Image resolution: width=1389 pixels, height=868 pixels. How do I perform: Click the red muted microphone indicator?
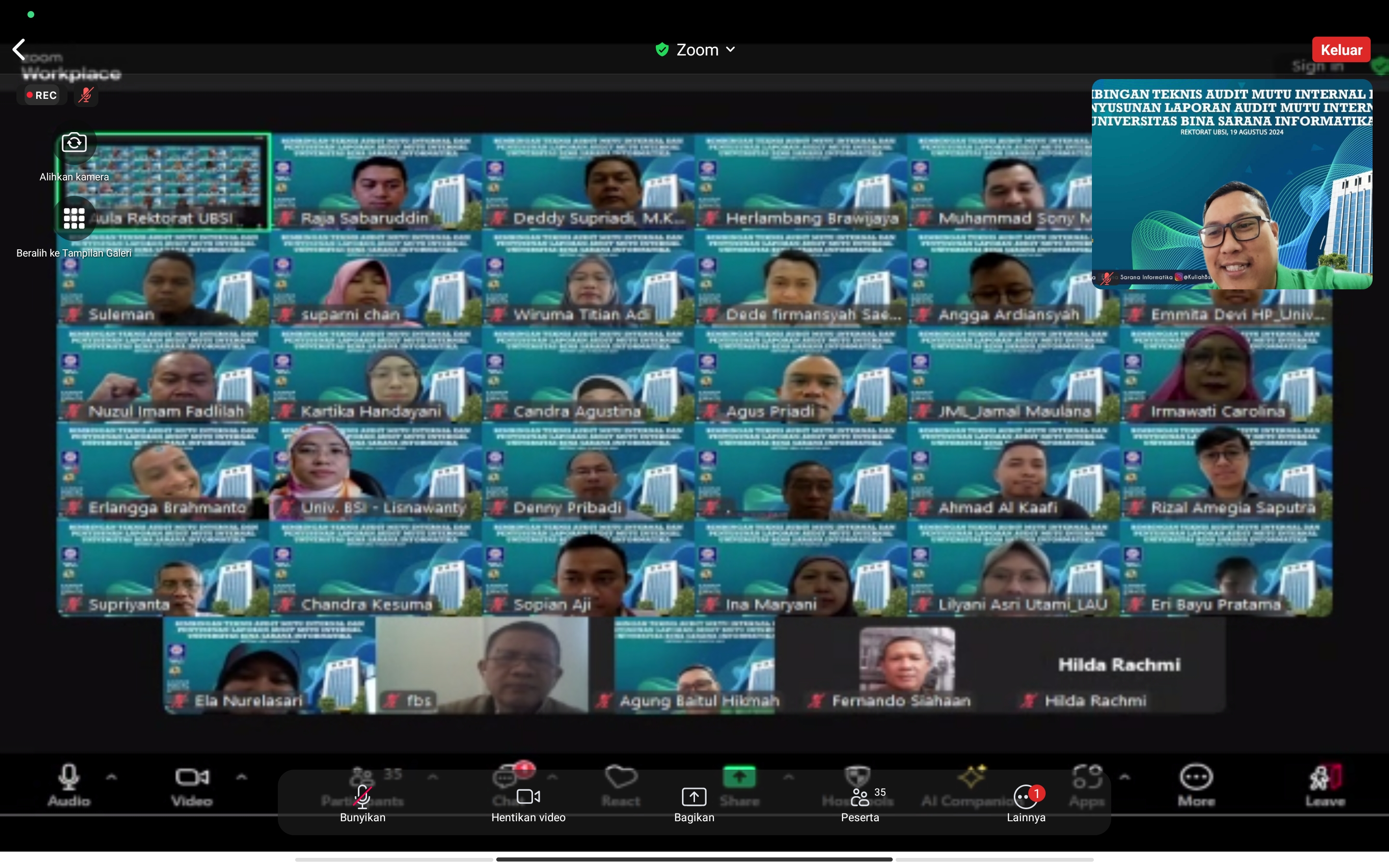click(x=87, y=95)
